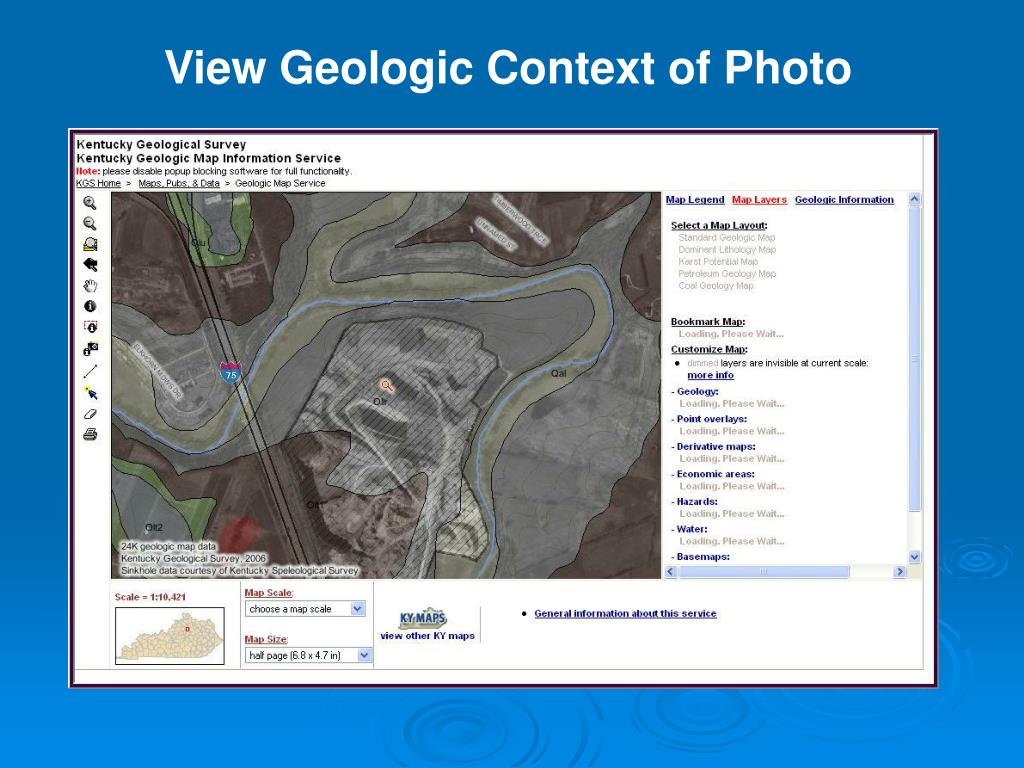Select the Coal Geology Map layout
This screenshot has height=768, width=1024.
coord(716,285)
